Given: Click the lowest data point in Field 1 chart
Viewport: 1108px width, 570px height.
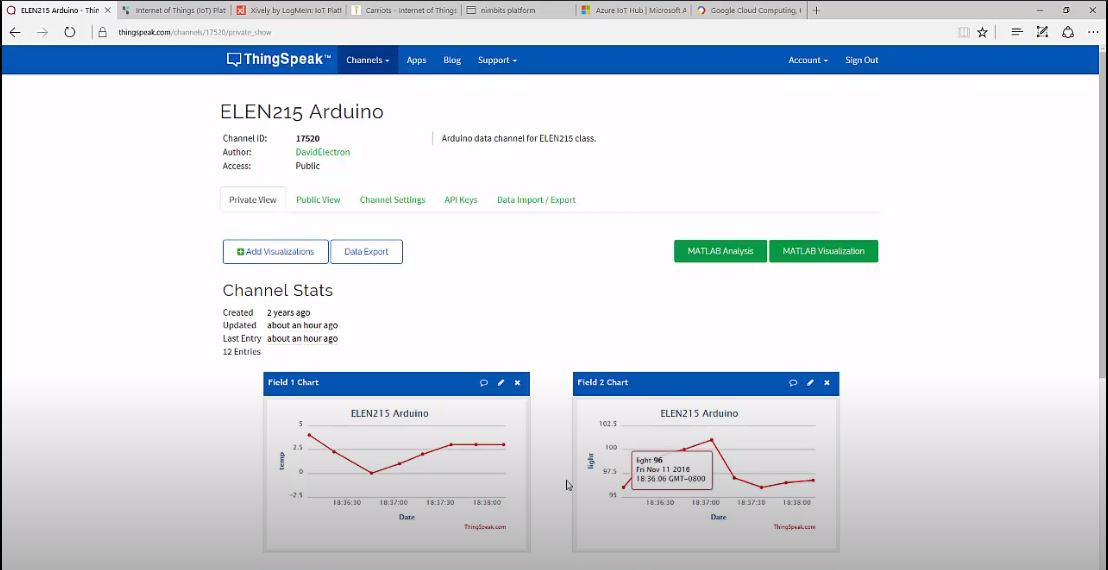Looking at the screenshot, I should tap(372, 473).
